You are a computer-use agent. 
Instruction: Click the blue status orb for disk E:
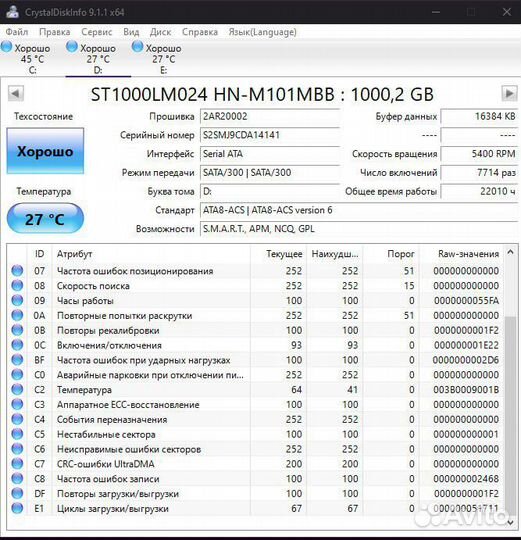click(137, 46)
